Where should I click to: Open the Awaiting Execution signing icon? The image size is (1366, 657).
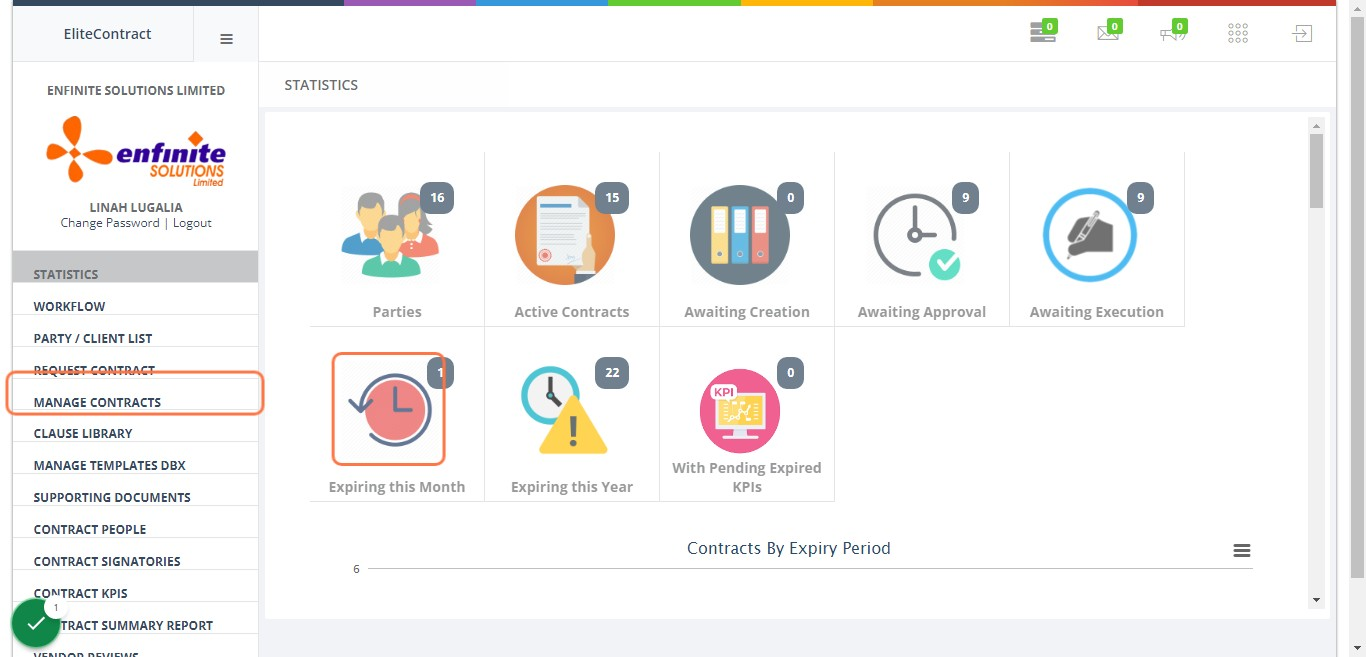click(1089, 235)
